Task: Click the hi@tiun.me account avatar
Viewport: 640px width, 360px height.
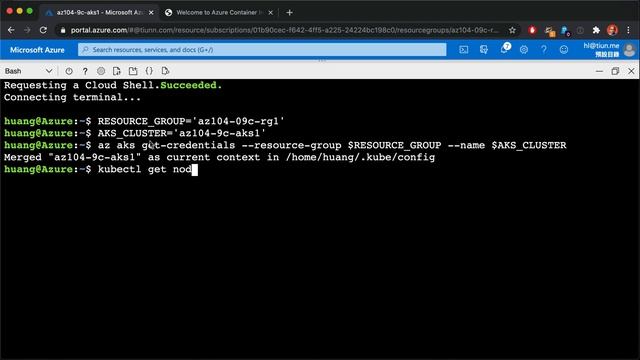Action: point(629,50)
